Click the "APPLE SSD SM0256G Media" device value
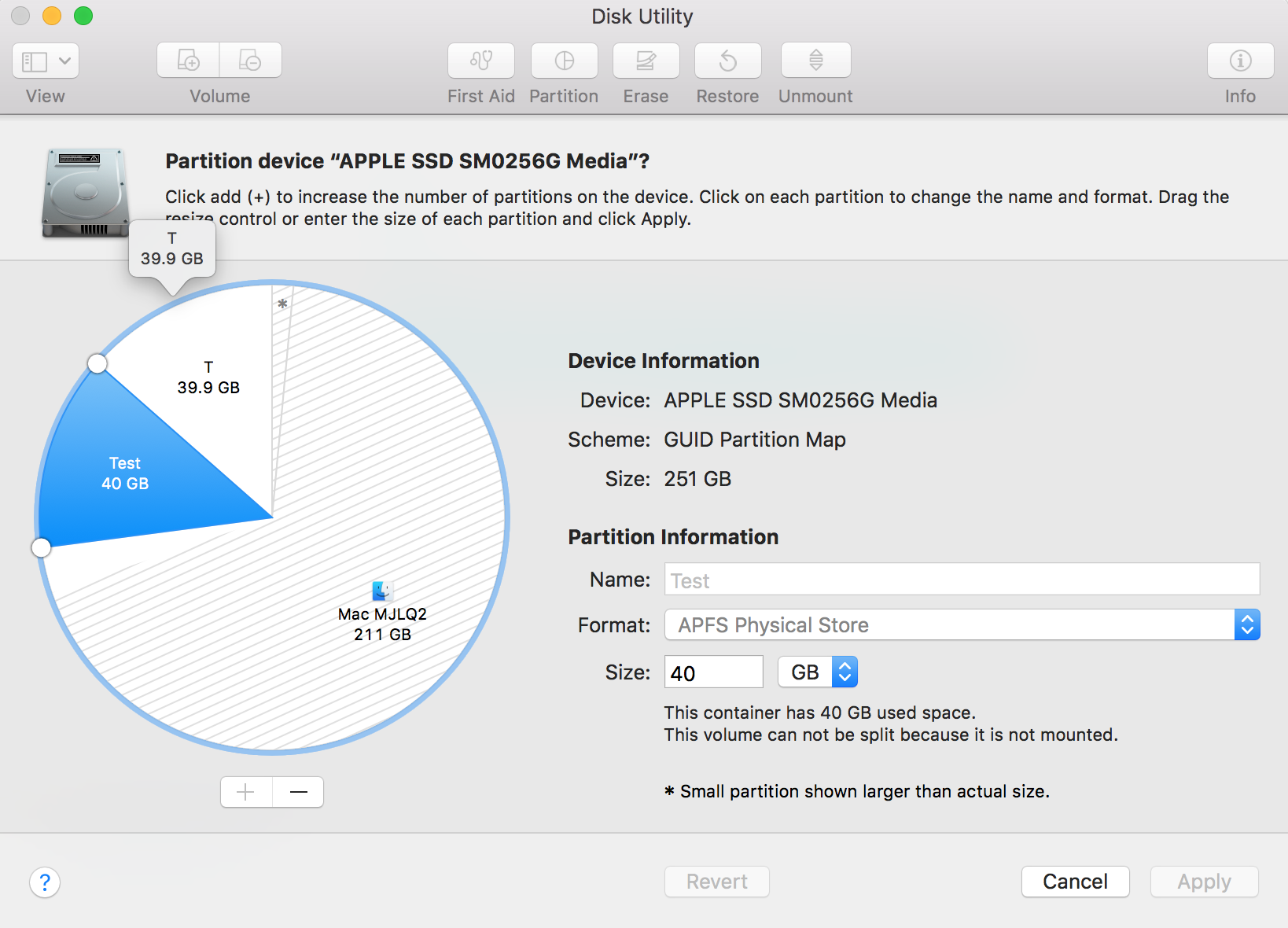Screen dimensions: 1288x928 tap(800, 400)
